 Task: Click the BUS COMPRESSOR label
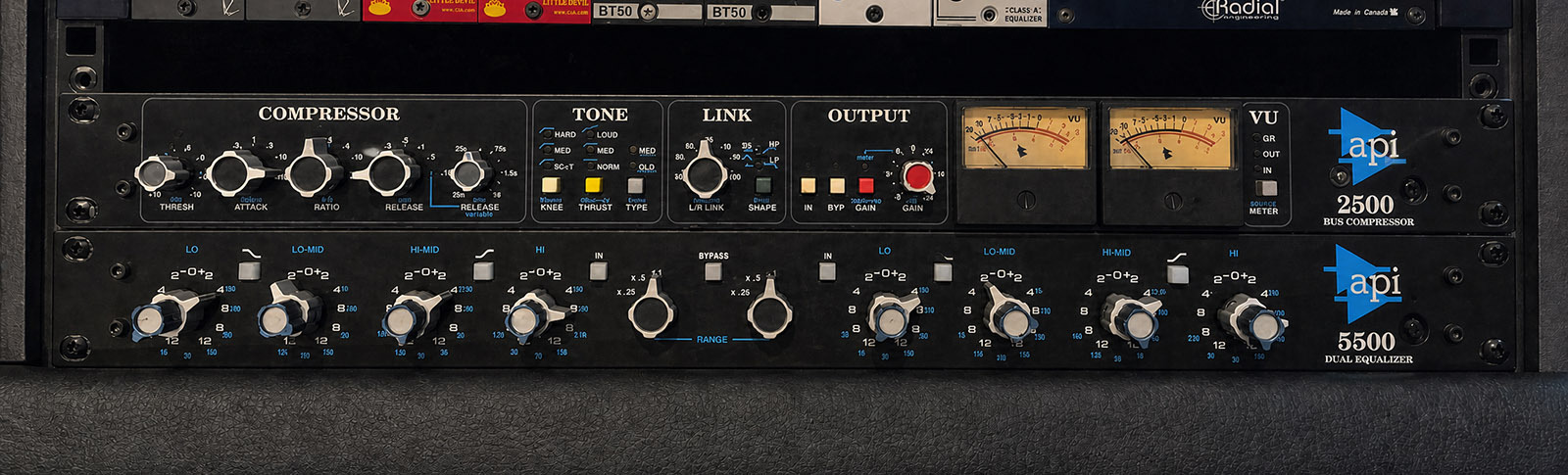[x=1368, y=222]
